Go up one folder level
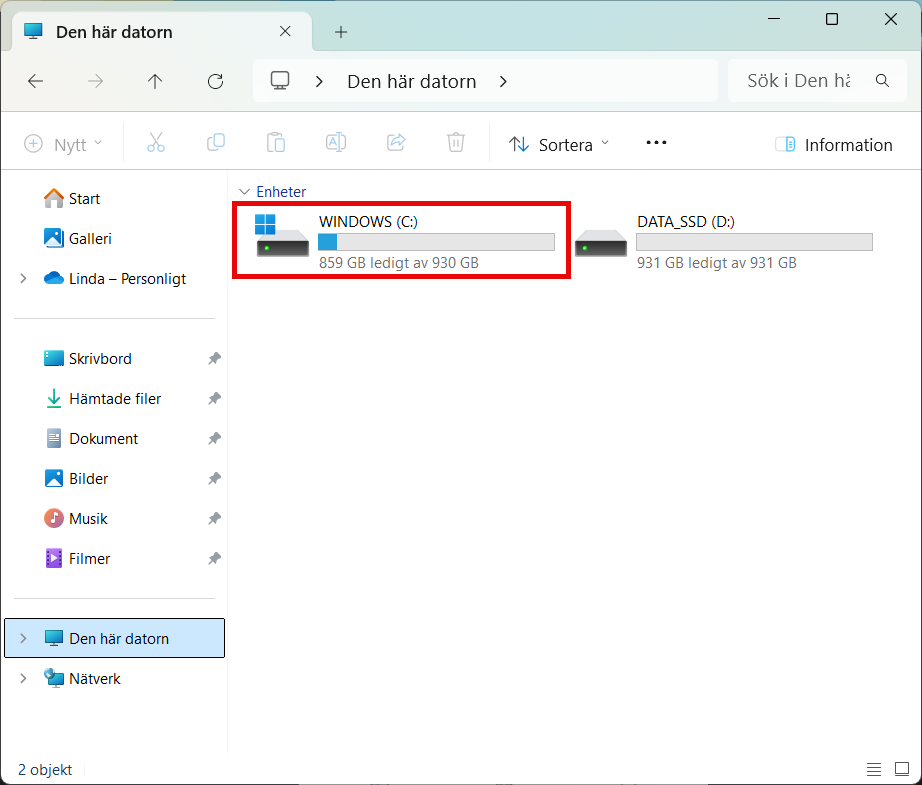The height and width of the screenshot is (785, 922). coord(155,81)
